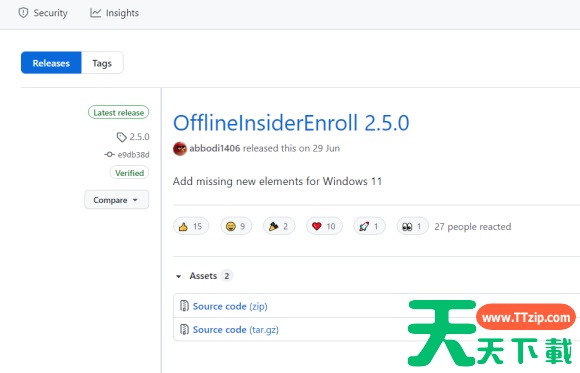Select the Releases tab
This screenshot has width=580, height=373.
pos(51,63)
